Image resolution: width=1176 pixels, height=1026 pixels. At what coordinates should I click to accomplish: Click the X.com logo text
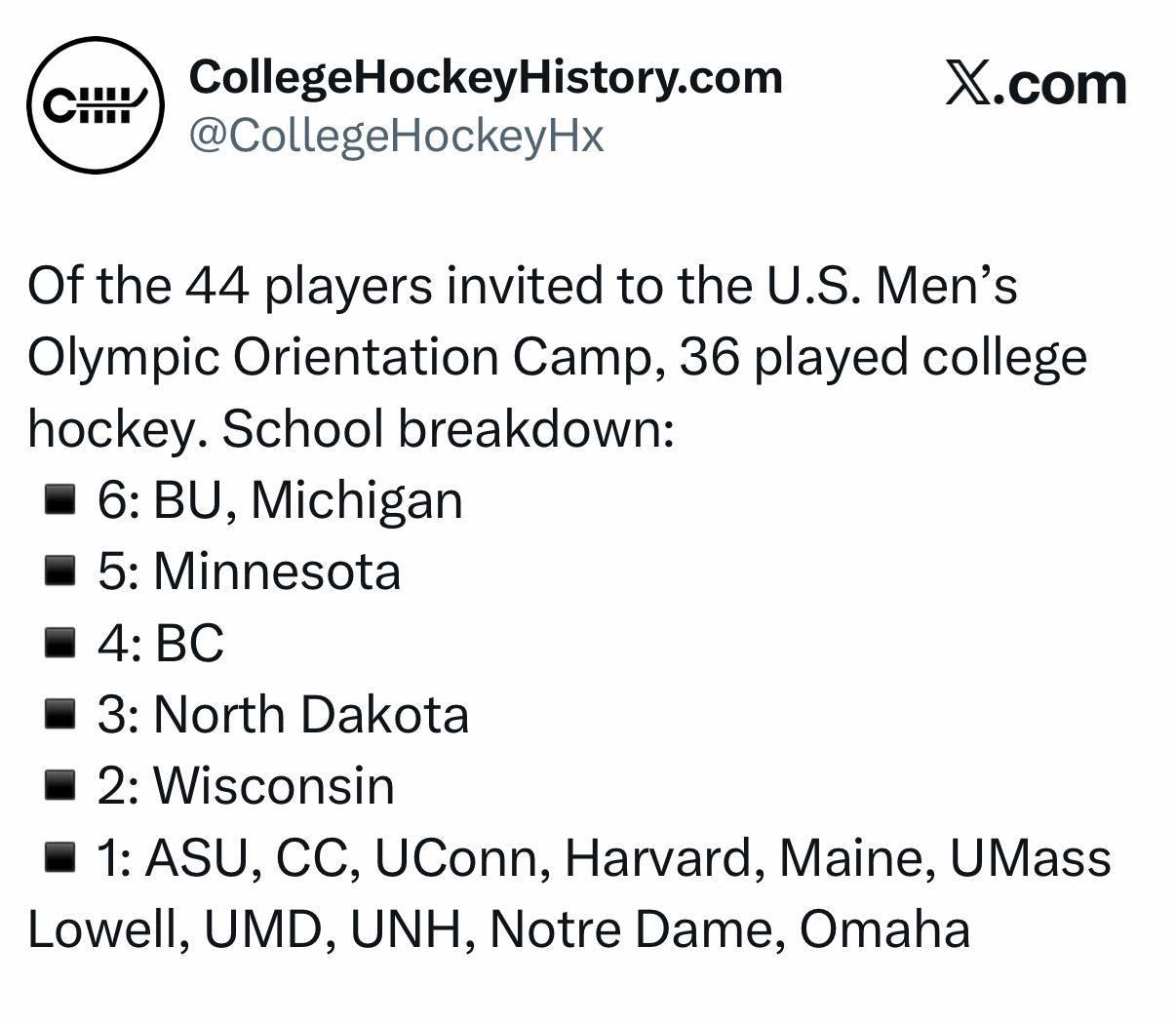[1036, 85]
